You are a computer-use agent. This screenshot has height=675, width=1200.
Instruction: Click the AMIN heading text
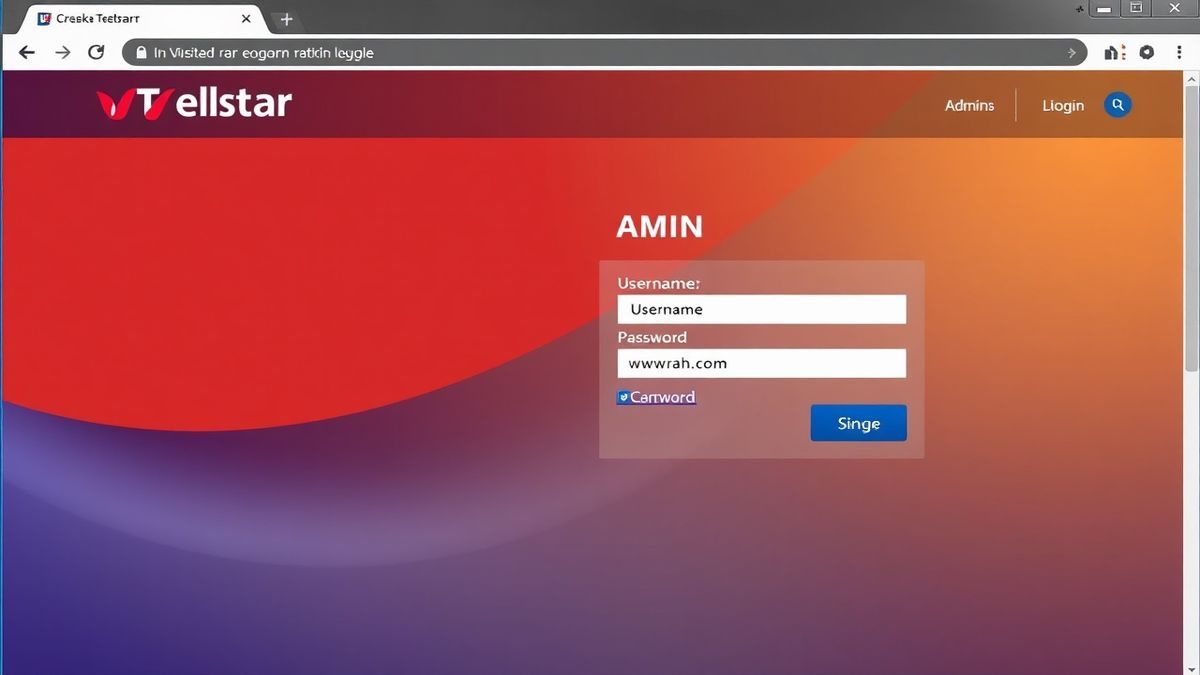[x=659, y=227]
